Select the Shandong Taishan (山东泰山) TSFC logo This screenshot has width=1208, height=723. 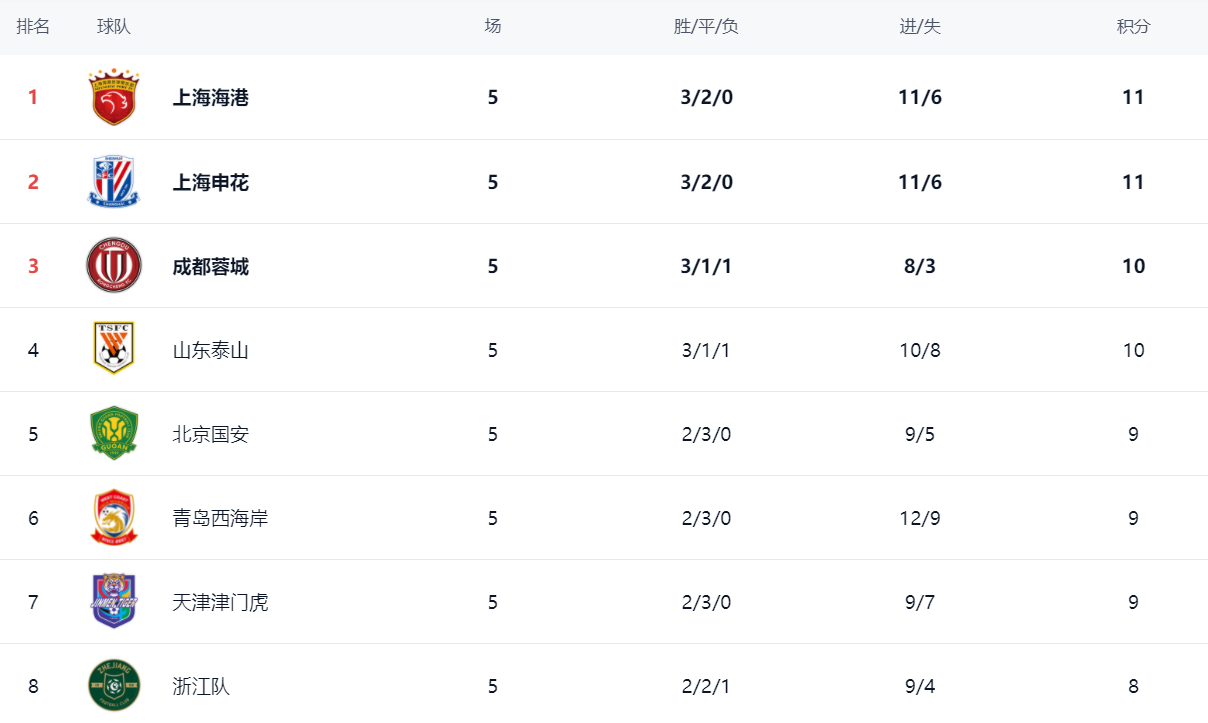click(113, 348)
